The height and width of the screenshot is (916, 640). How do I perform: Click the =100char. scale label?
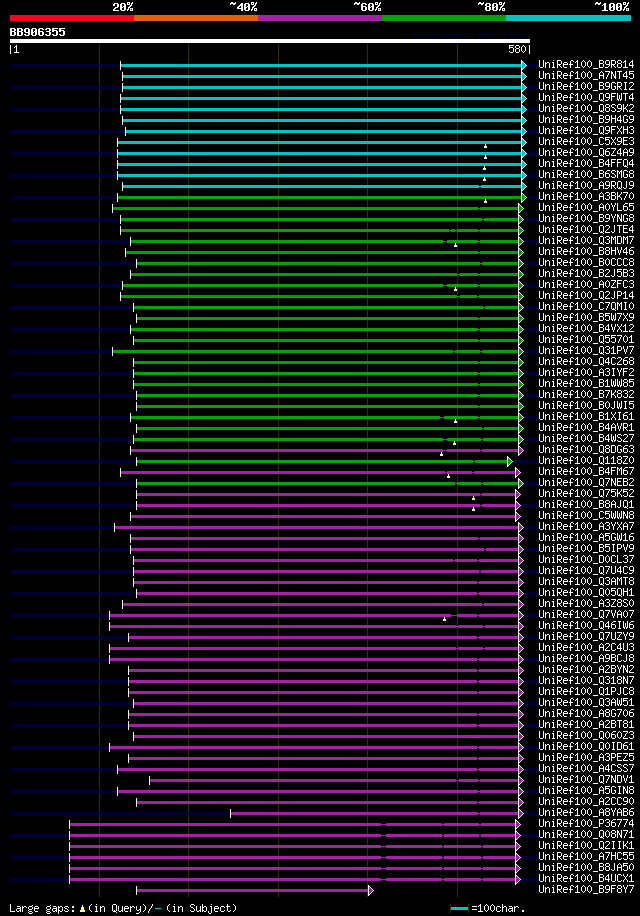pyautogui.click(x=499, y=908)
